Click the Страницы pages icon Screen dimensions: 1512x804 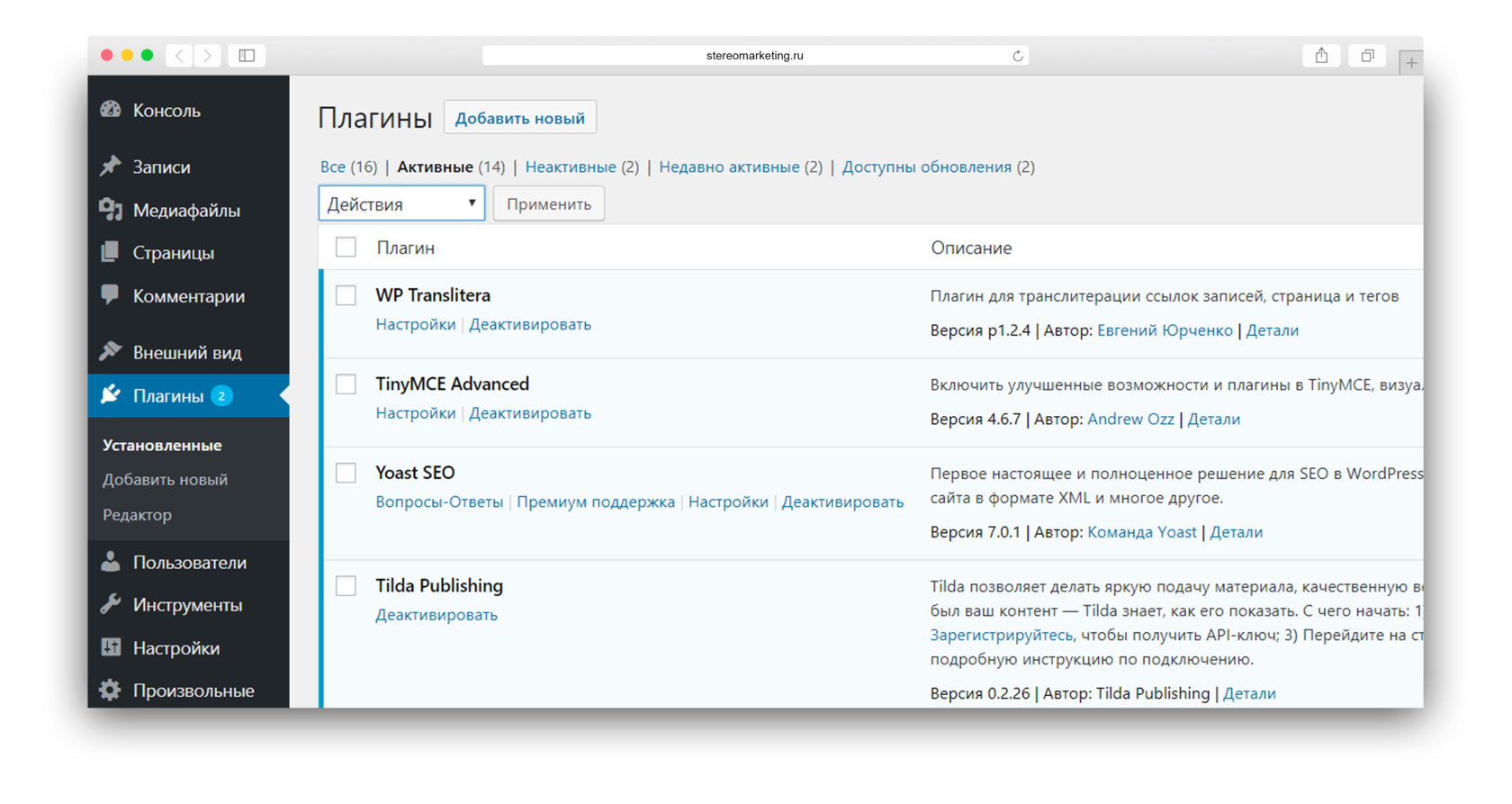110,252
